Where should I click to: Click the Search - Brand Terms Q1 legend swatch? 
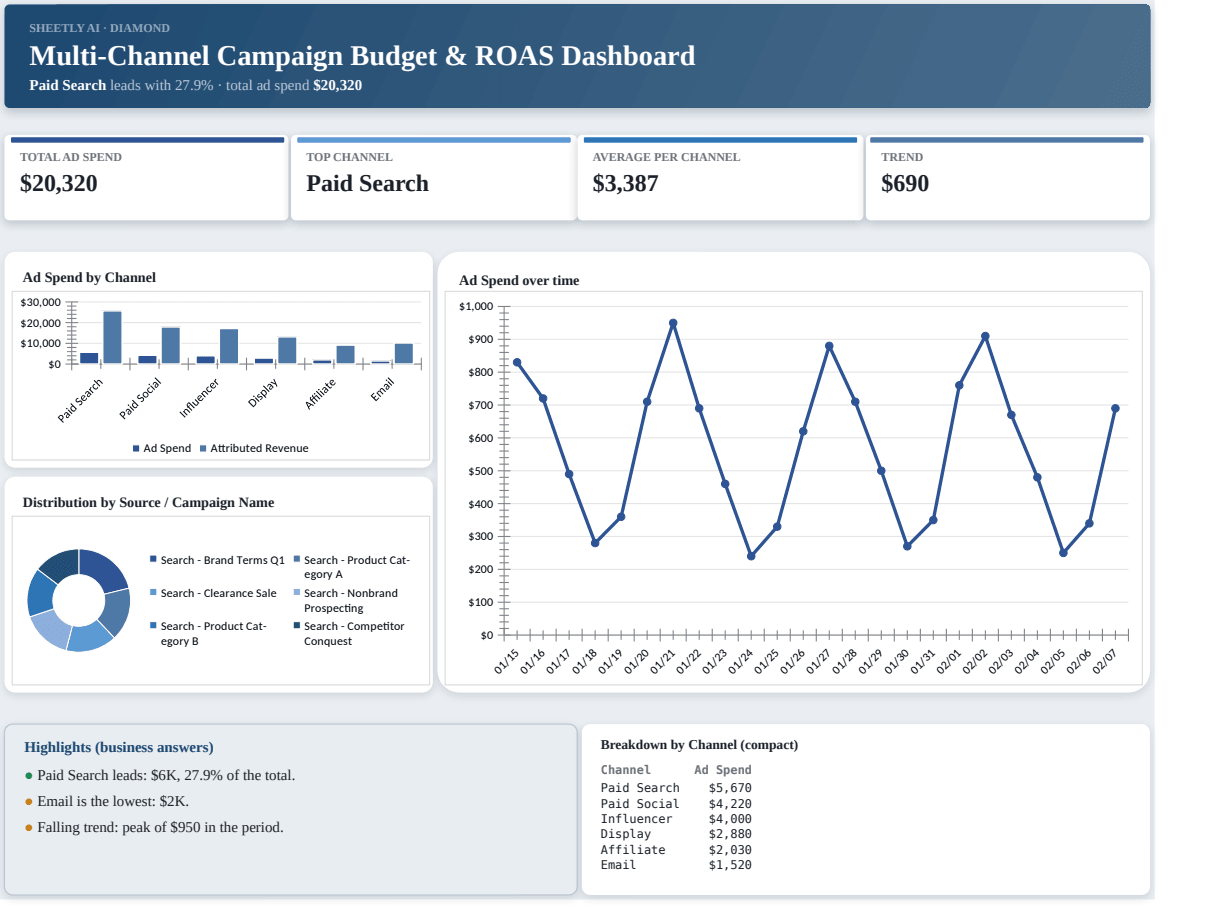point(153,560)
